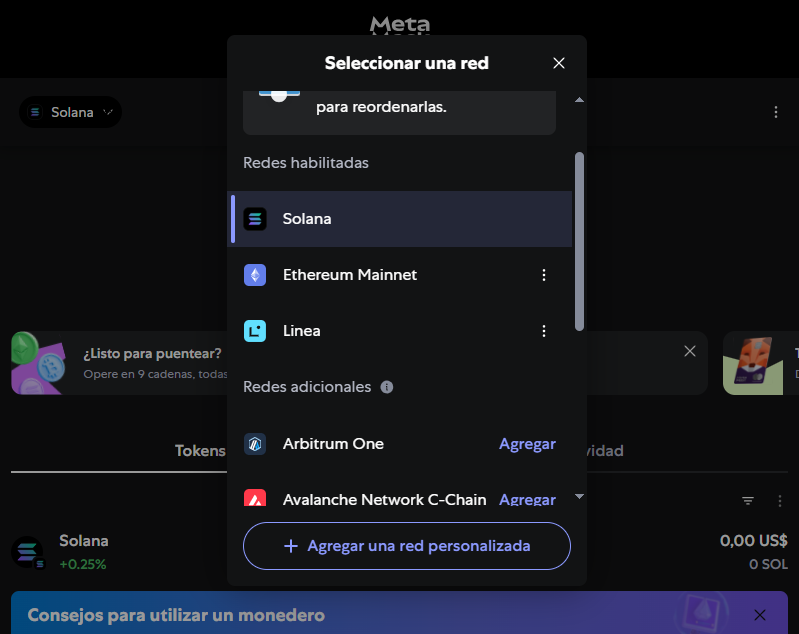The width and height of the screenshot is (799, 634).
Task: Click the Arbitrum One logo icon
Action: (255, 444)
